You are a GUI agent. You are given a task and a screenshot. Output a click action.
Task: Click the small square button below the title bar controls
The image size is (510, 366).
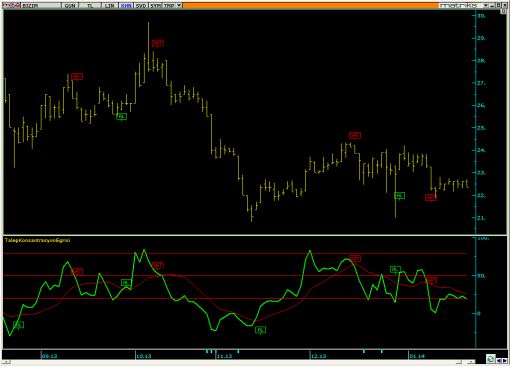pos(503,11)
